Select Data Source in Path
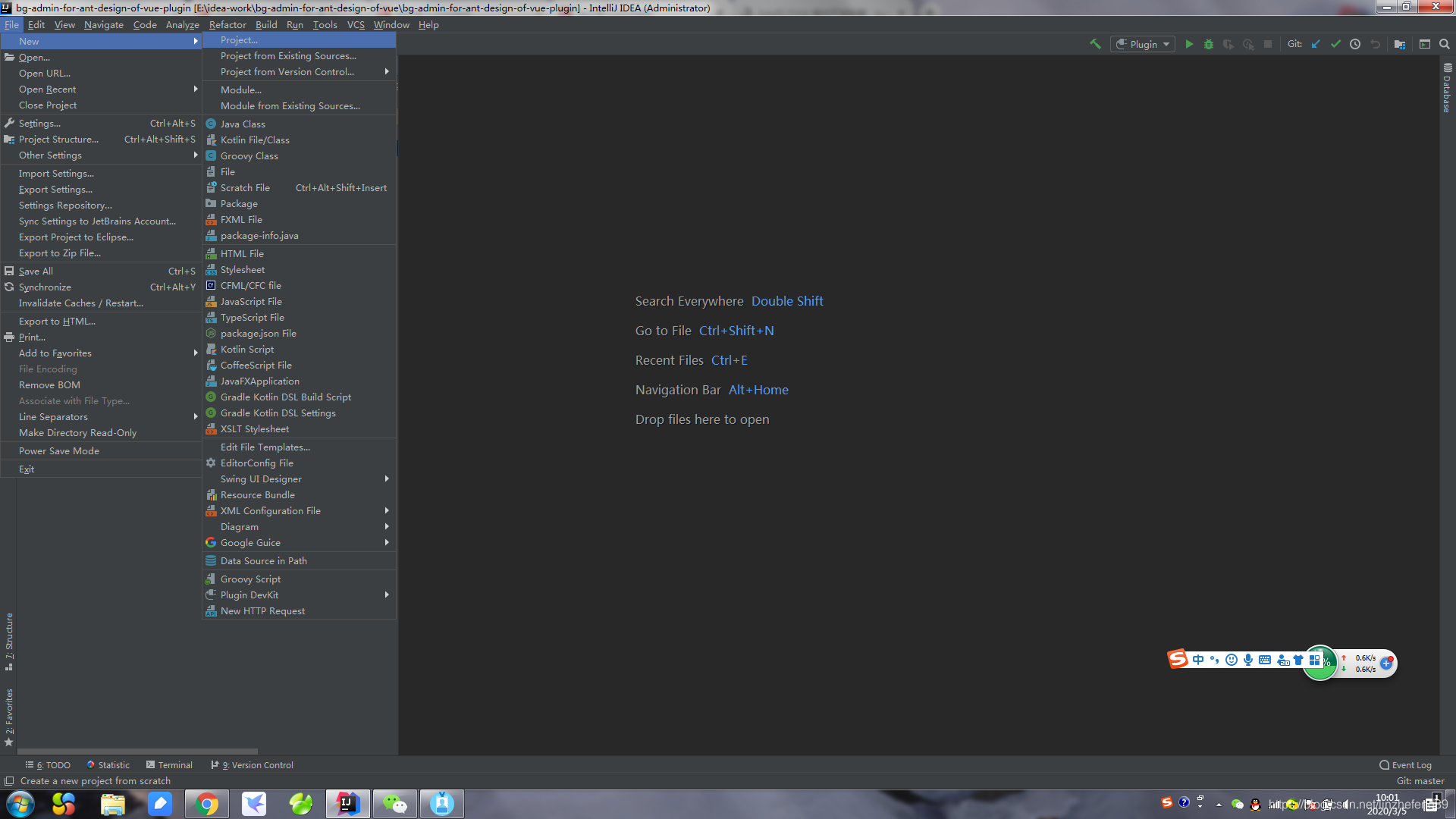The height and width of the screenshot is (819, 1456). pos(300,561)
